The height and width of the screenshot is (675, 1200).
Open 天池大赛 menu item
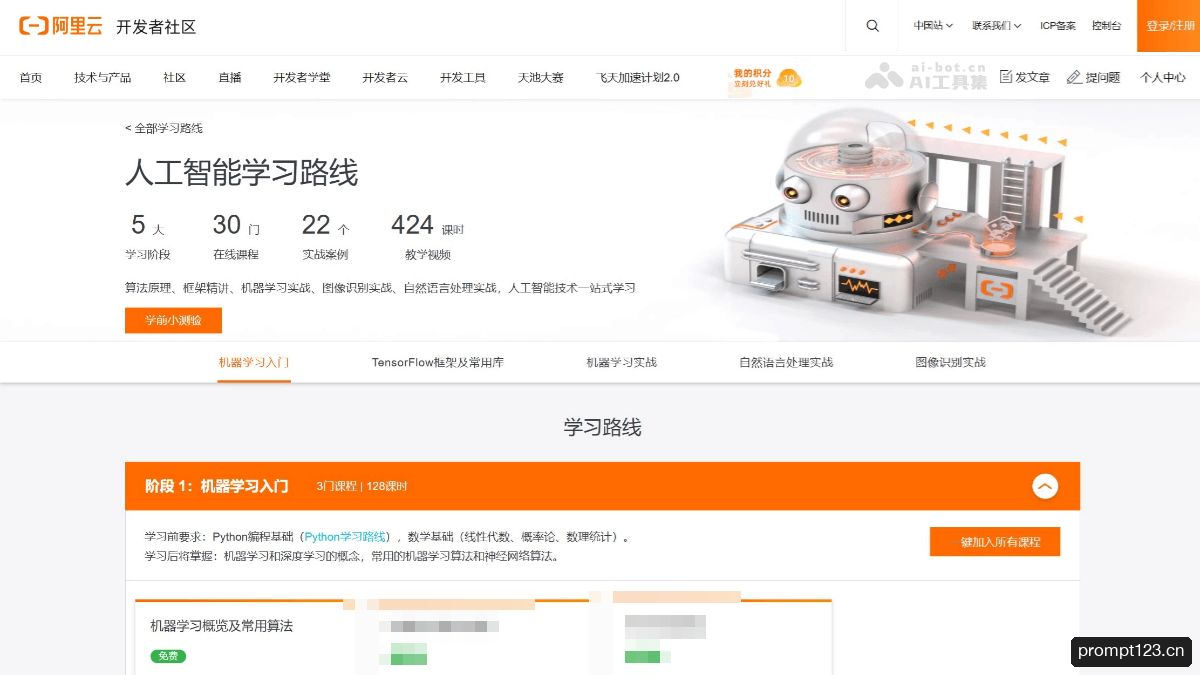pyautogui.click(x=541, y=77)
